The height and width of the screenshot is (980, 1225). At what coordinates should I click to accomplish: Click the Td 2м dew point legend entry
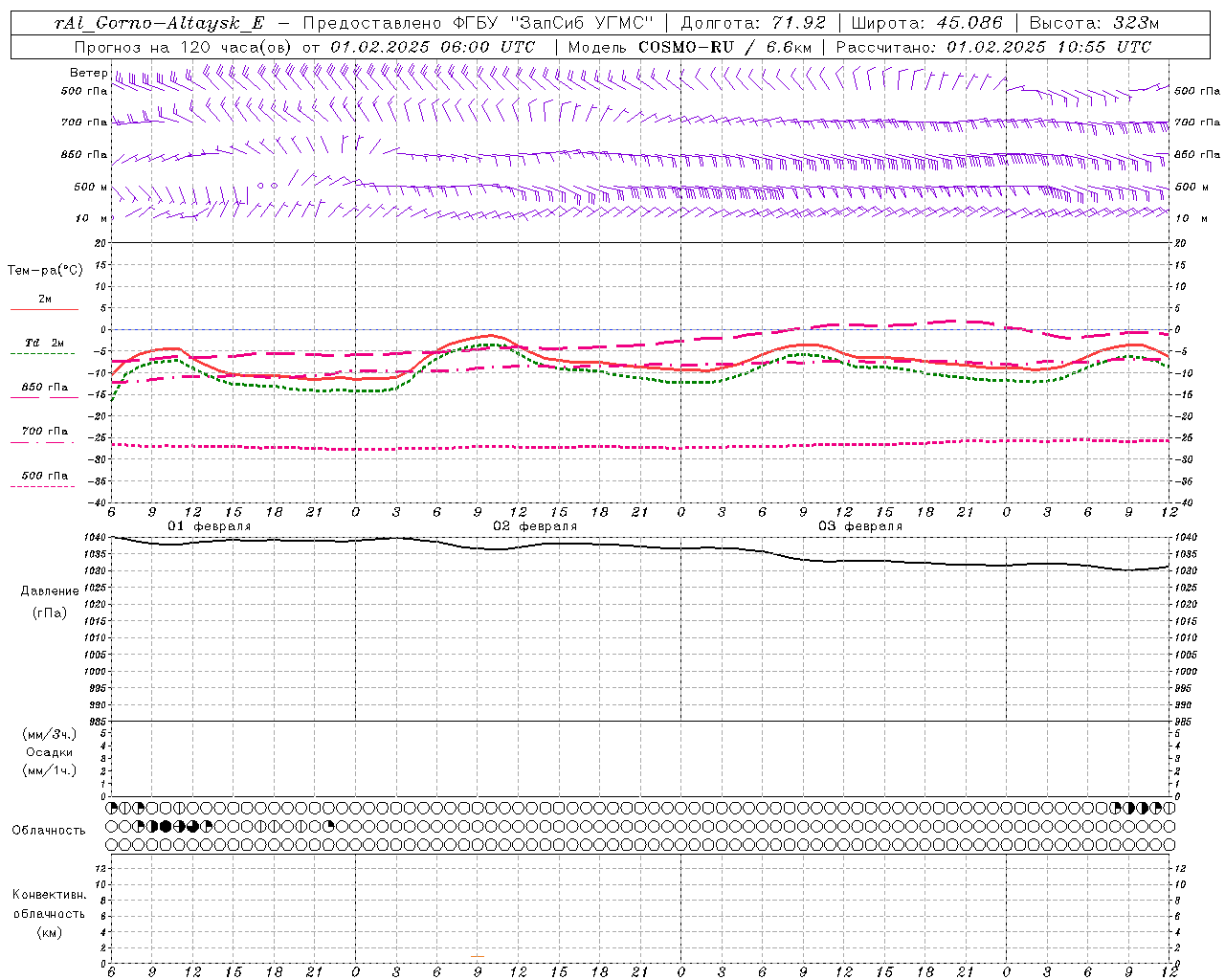[45, 343]
